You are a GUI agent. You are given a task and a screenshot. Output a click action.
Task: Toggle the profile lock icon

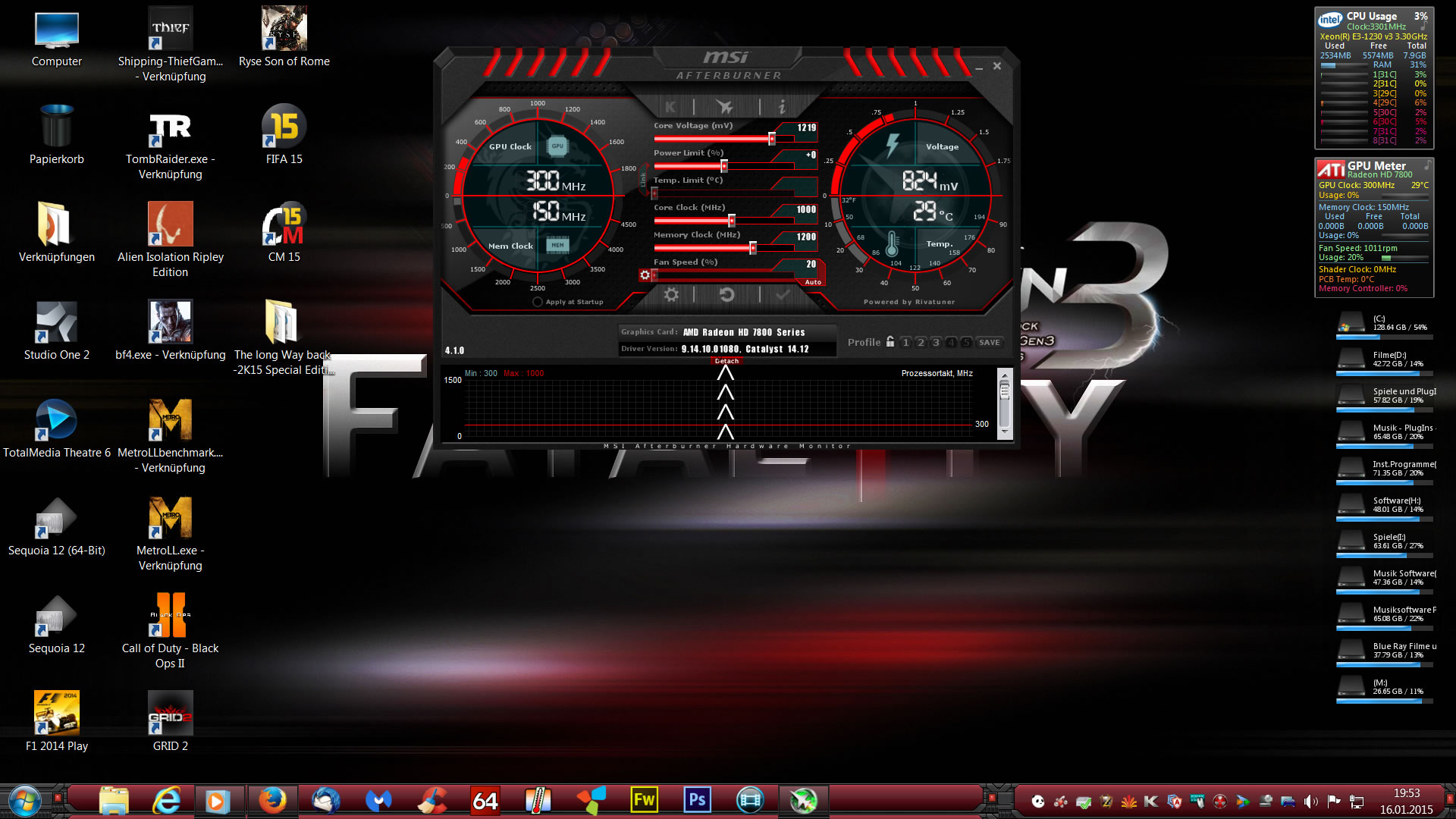coord(890,342)
